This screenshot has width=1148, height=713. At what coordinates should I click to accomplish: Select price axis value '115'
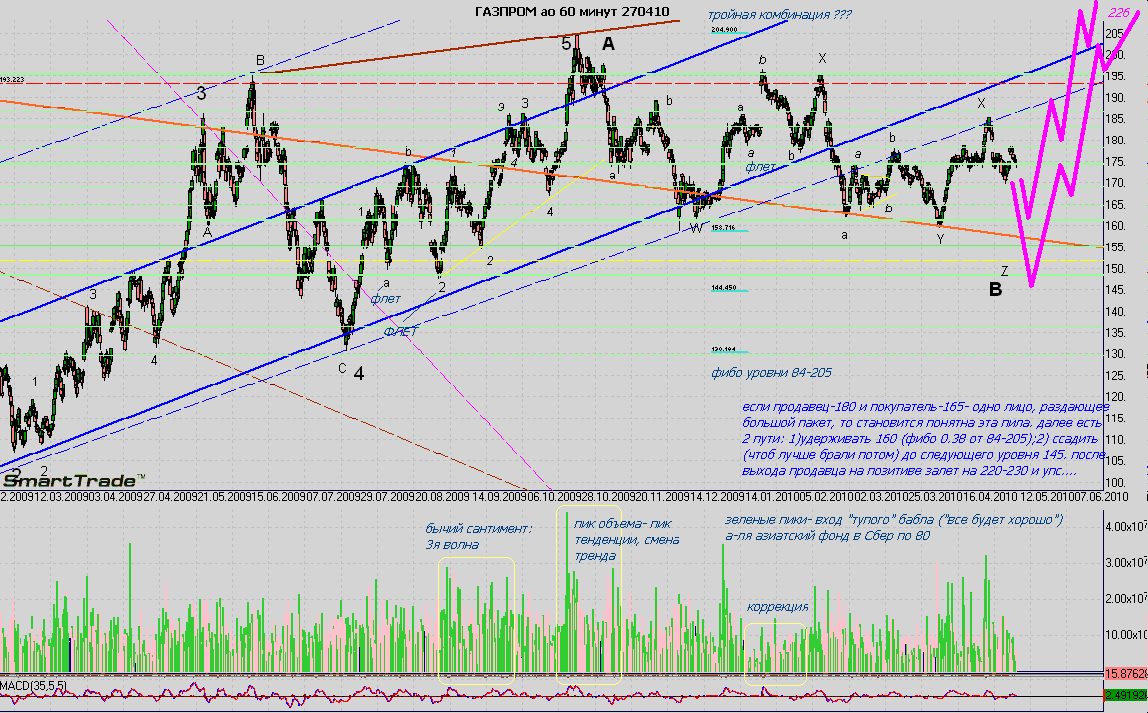pyautogui.click(x=1115, y=419)
